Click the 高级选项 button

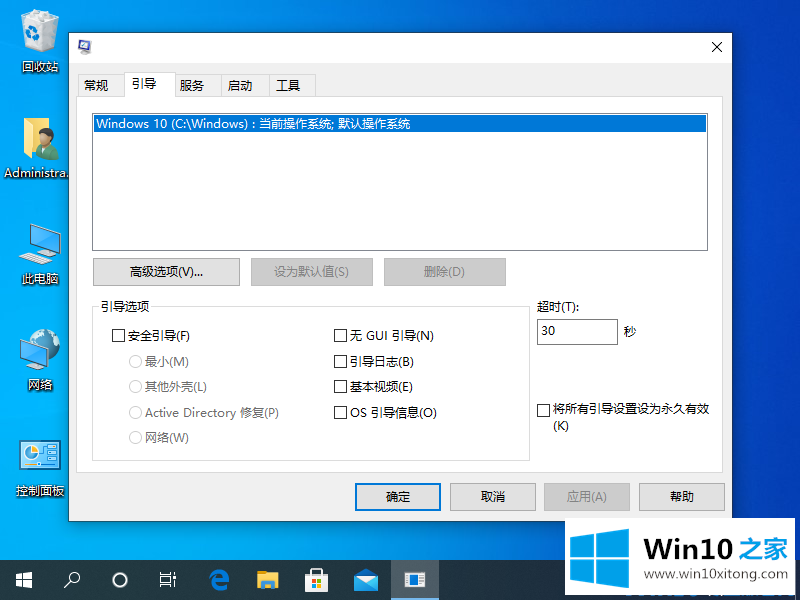click(x=166, y=272)
